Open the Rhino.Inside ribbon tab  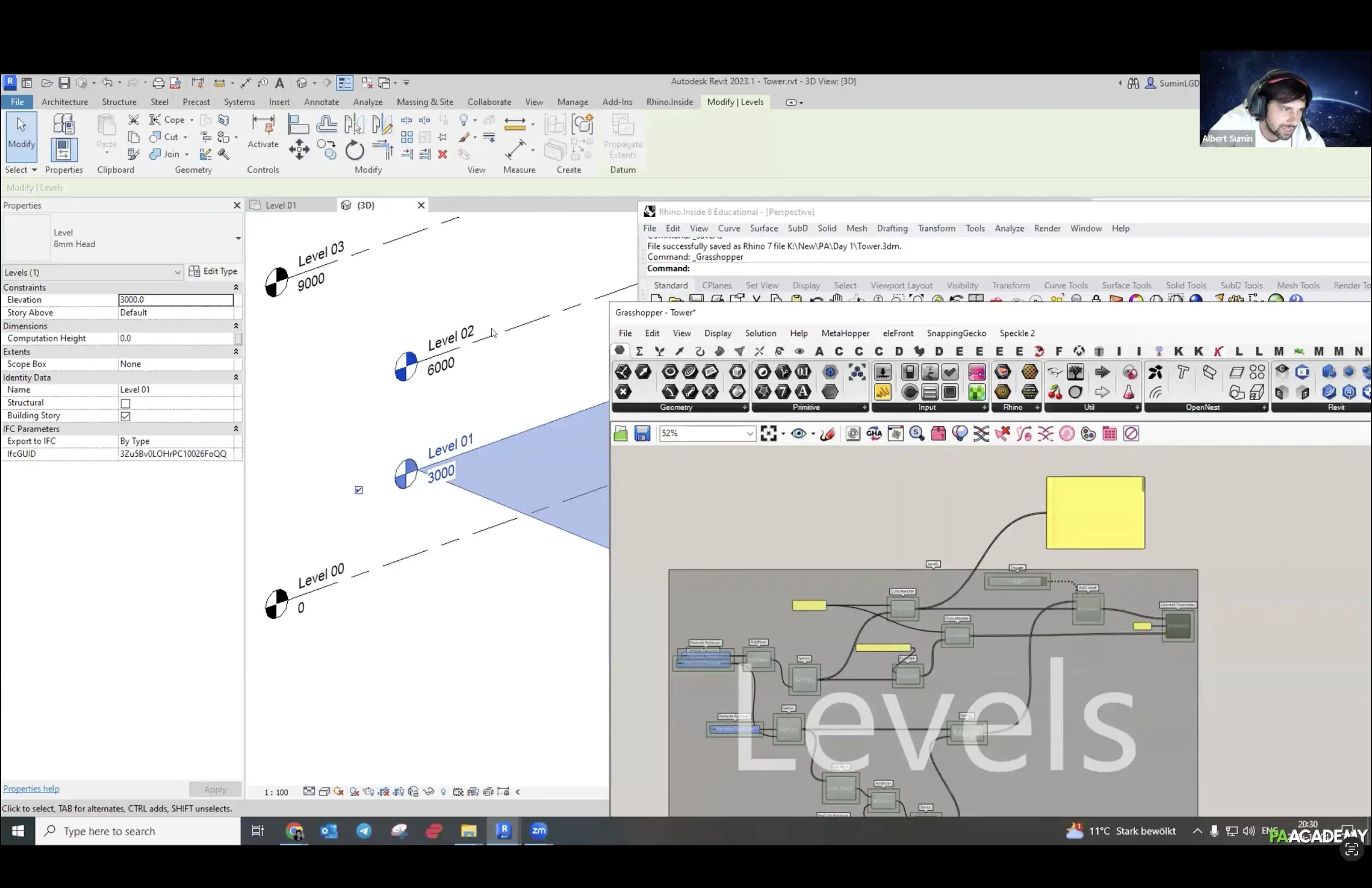pos(669,102)
